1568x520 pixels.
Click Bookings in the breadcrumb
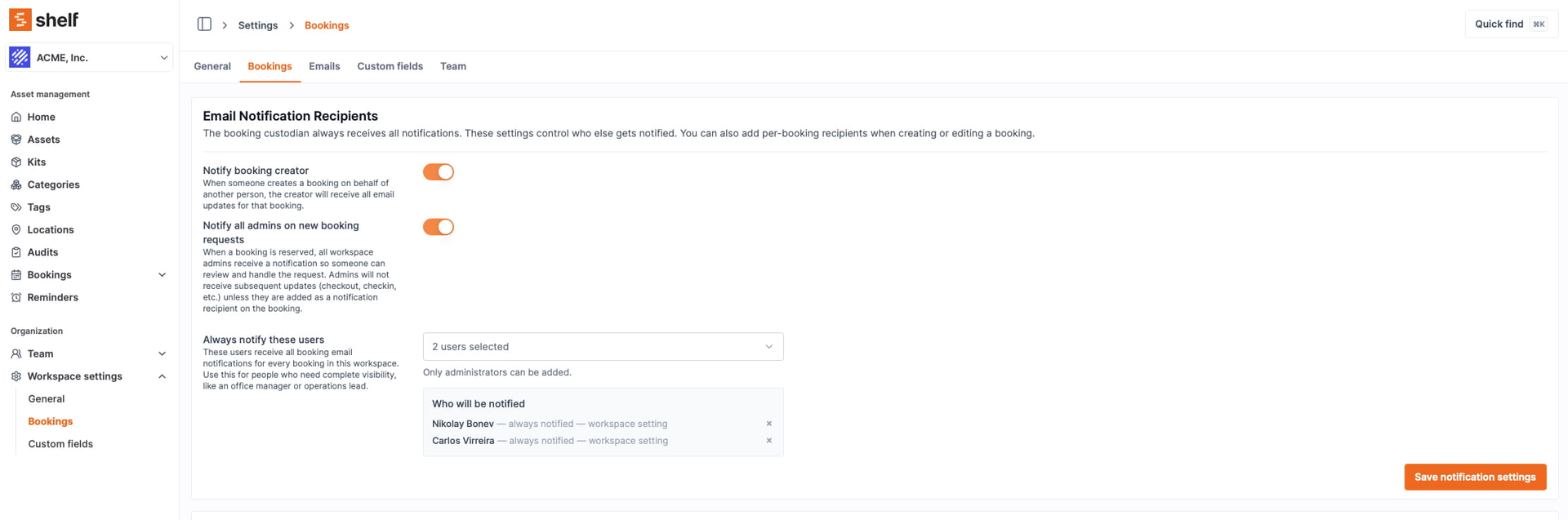tap(327, 25)
